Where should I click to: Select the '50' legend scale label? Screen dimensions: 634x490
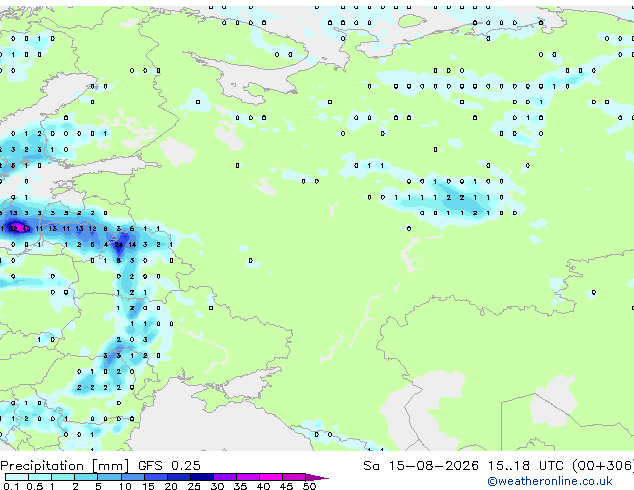click(x=309, y=486)
